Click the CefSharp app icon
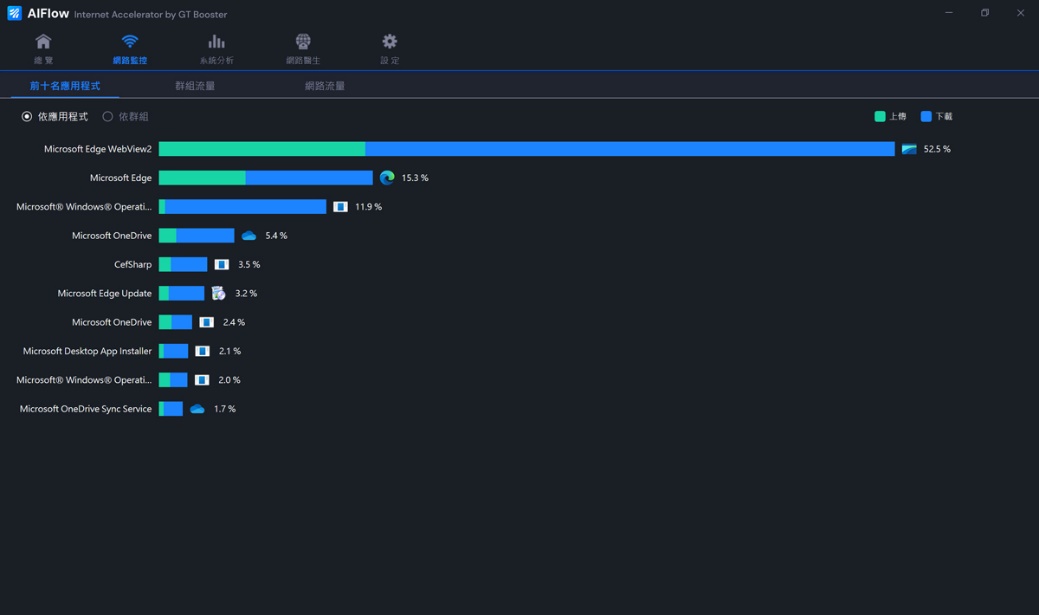1039x615 pixels. pyautogui.click(x=222, y=265)
